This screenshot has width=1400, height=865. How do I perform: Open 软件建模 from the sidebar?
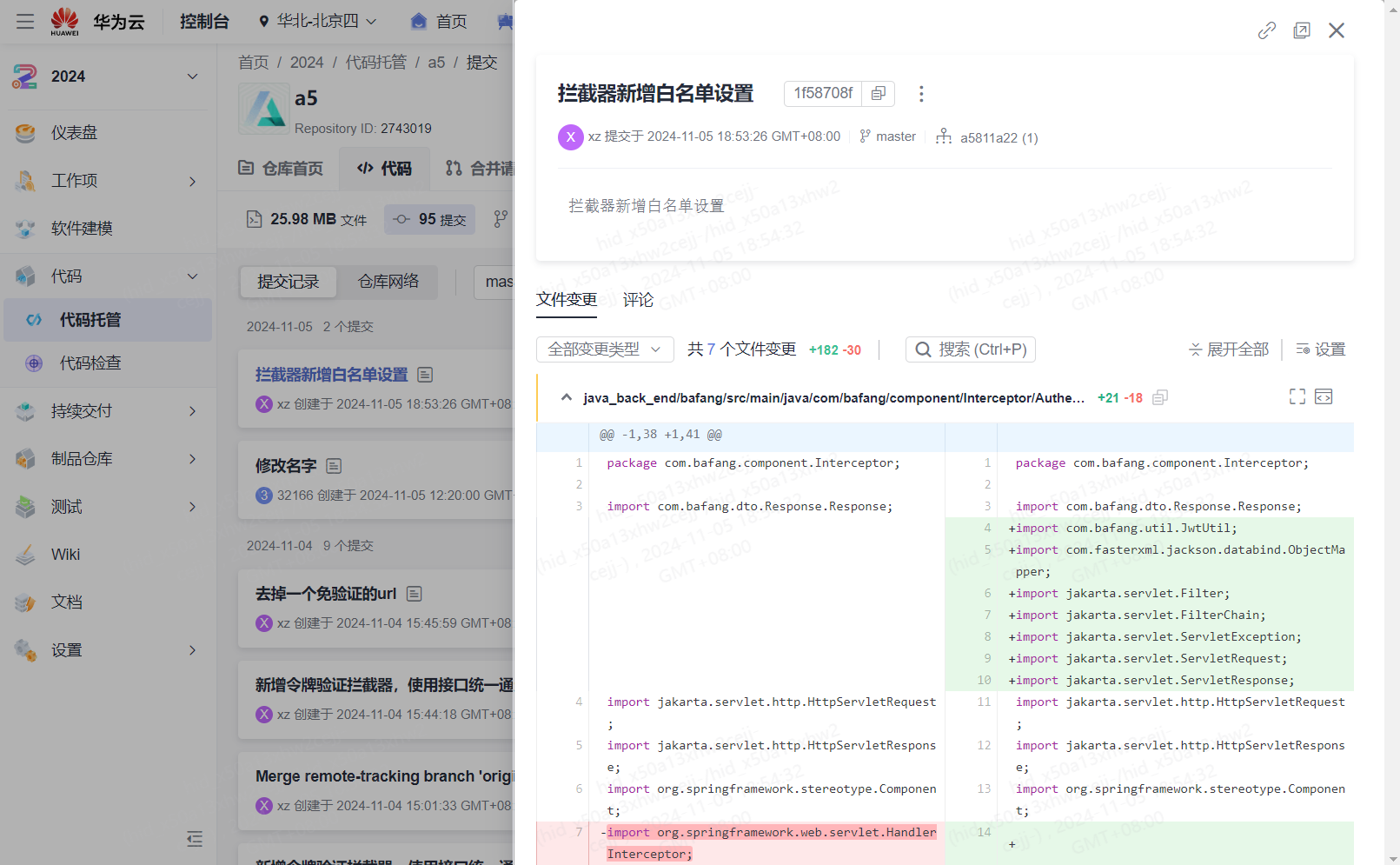point(82,229)
